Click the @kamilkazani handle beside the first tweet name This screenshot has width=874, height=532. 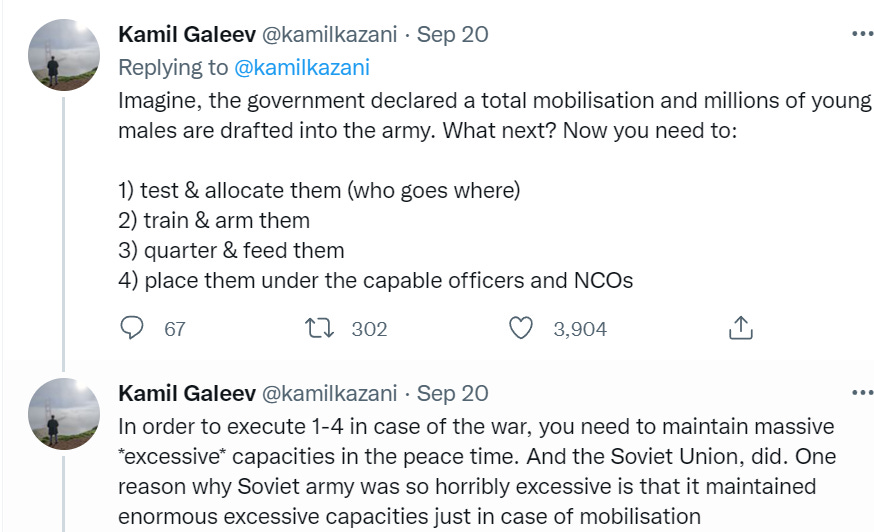[x=329, y=35]
